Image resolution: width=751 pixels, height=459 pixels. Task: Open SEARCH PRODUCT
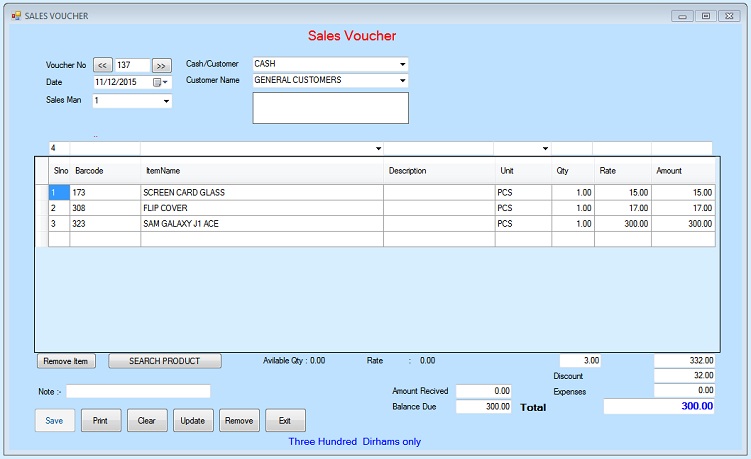click(164, 361)
